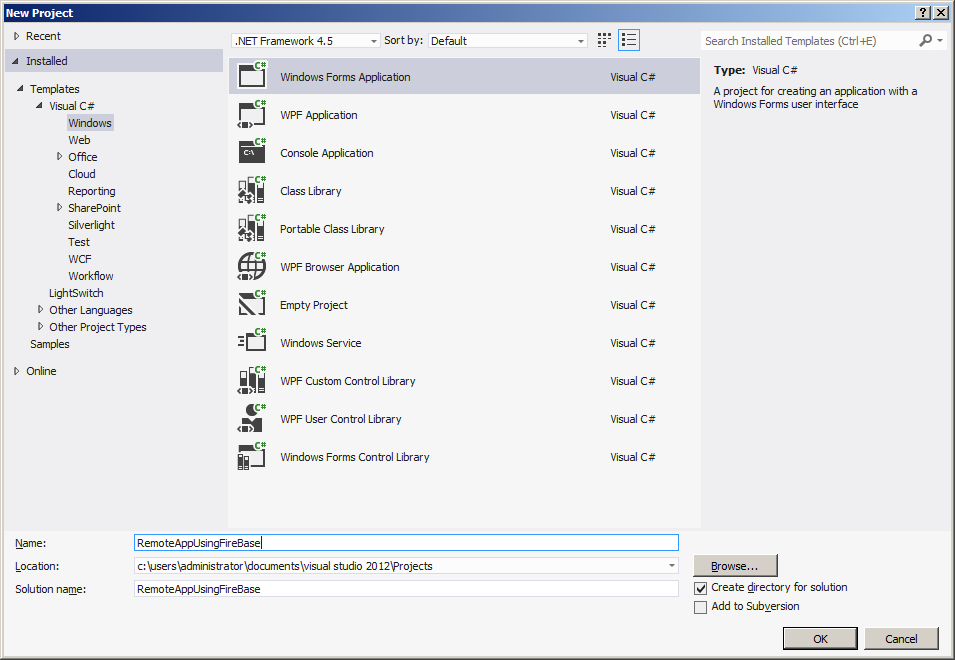Screen dimensions: 955x660
Task: Click the Browse... button
Action: coord(735,566)
